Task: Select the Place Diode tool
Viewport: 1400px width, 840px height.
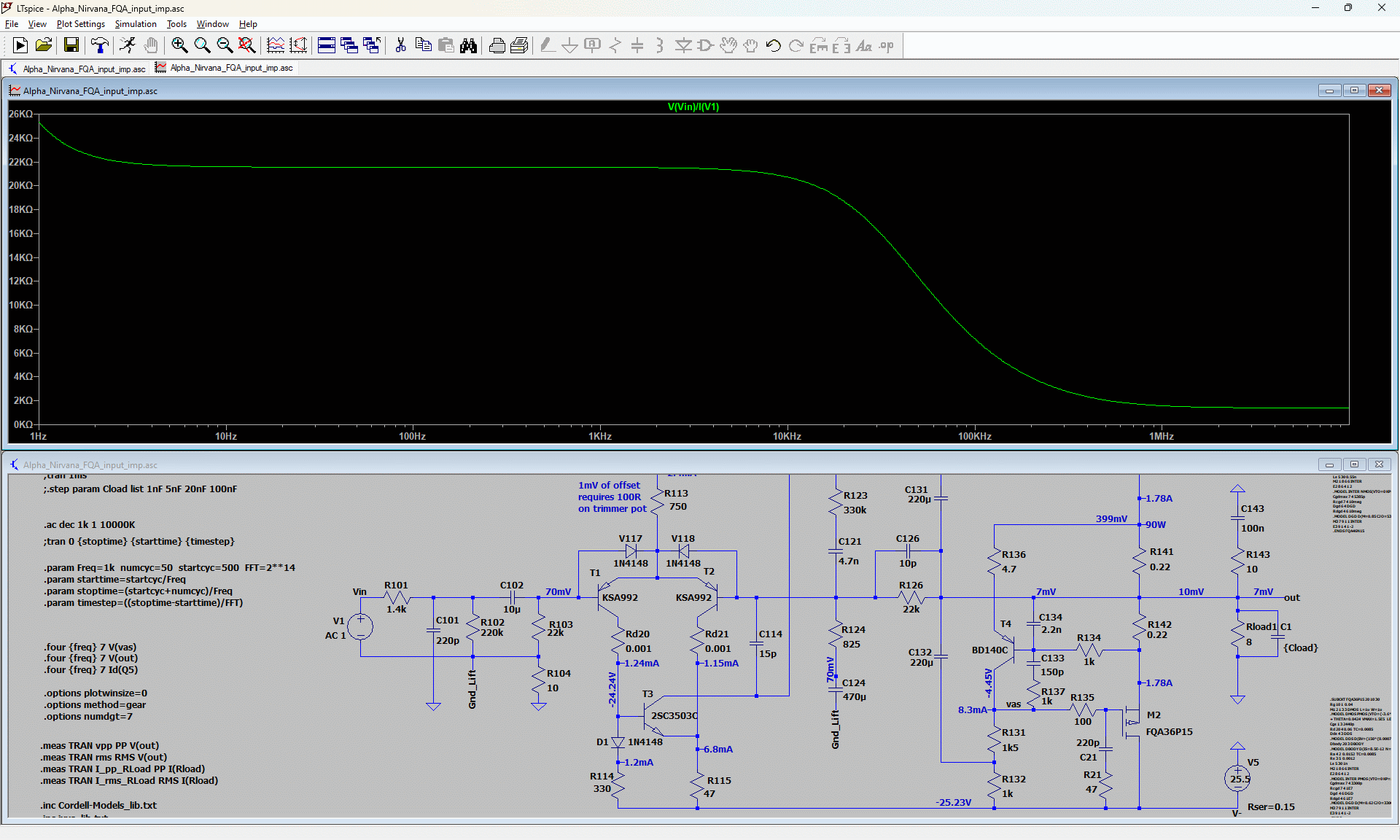Action: tap(683, 45)
